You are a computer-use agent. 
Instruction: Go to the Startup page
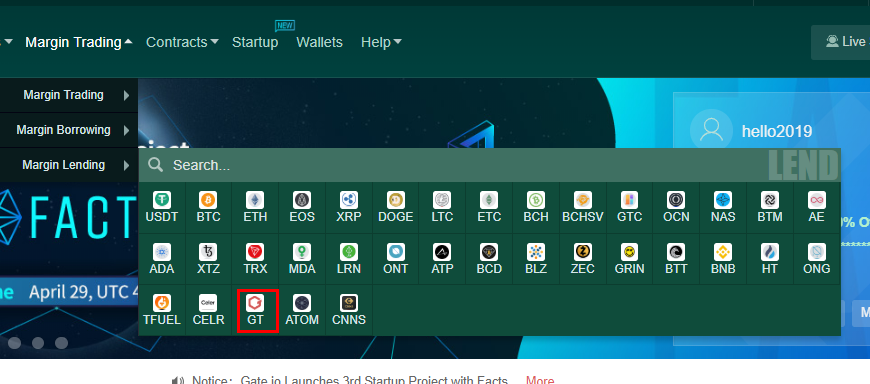point(255,42)
